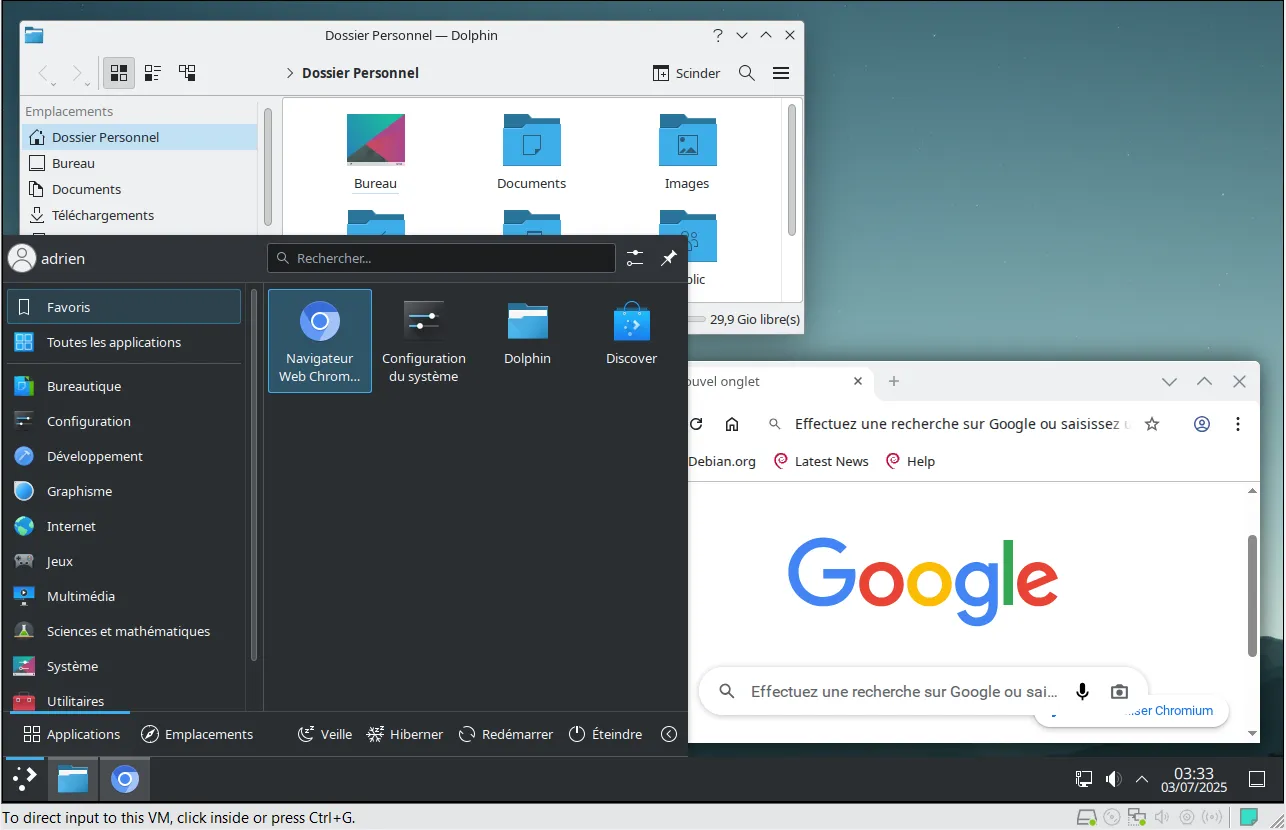This screenshot has height=830, width=1286.
Task: Switch Dolphin to details tree view
Action: point(187,73)
